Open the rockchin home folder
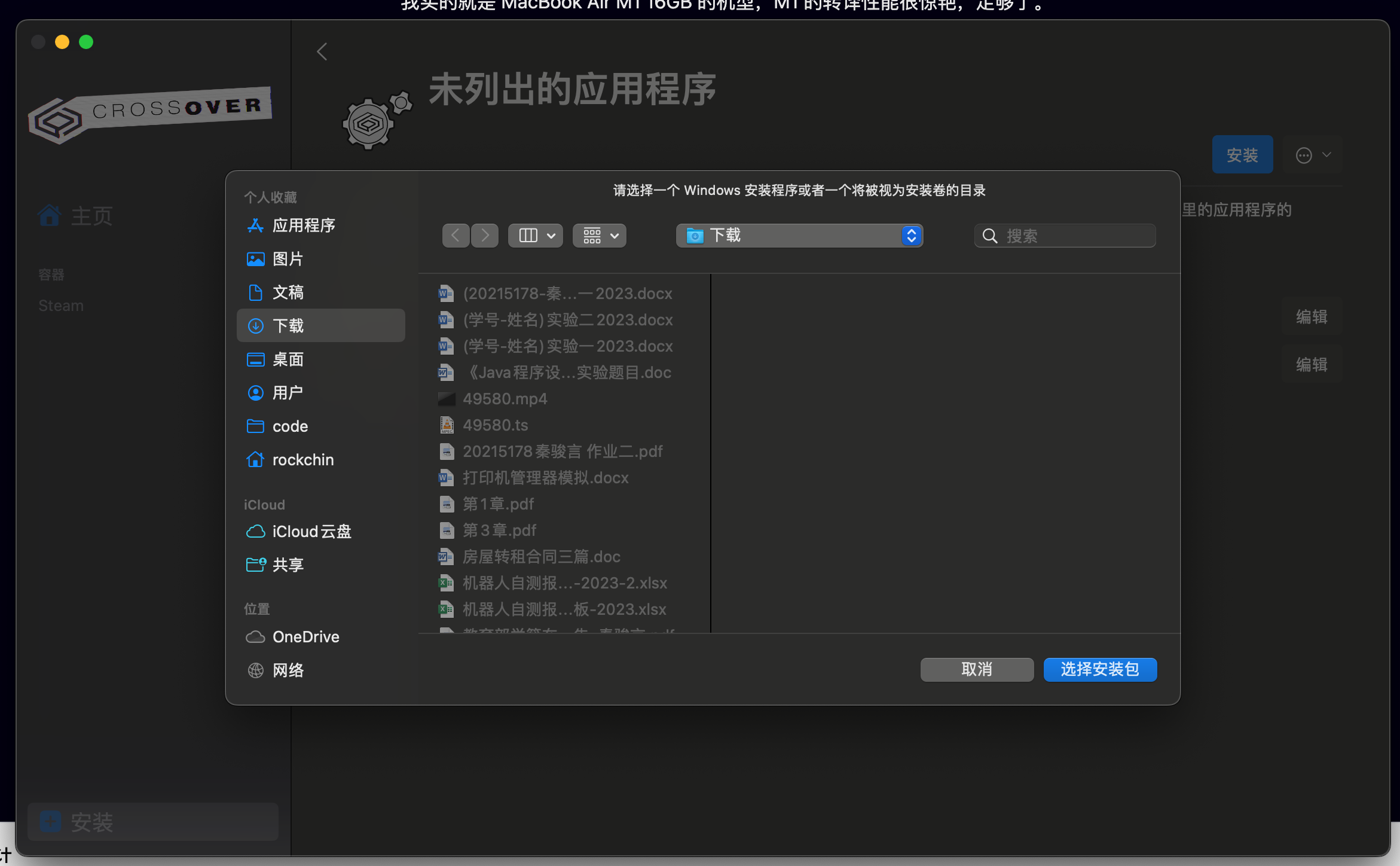Screen dimensions: 1400x866 (302, 460)
